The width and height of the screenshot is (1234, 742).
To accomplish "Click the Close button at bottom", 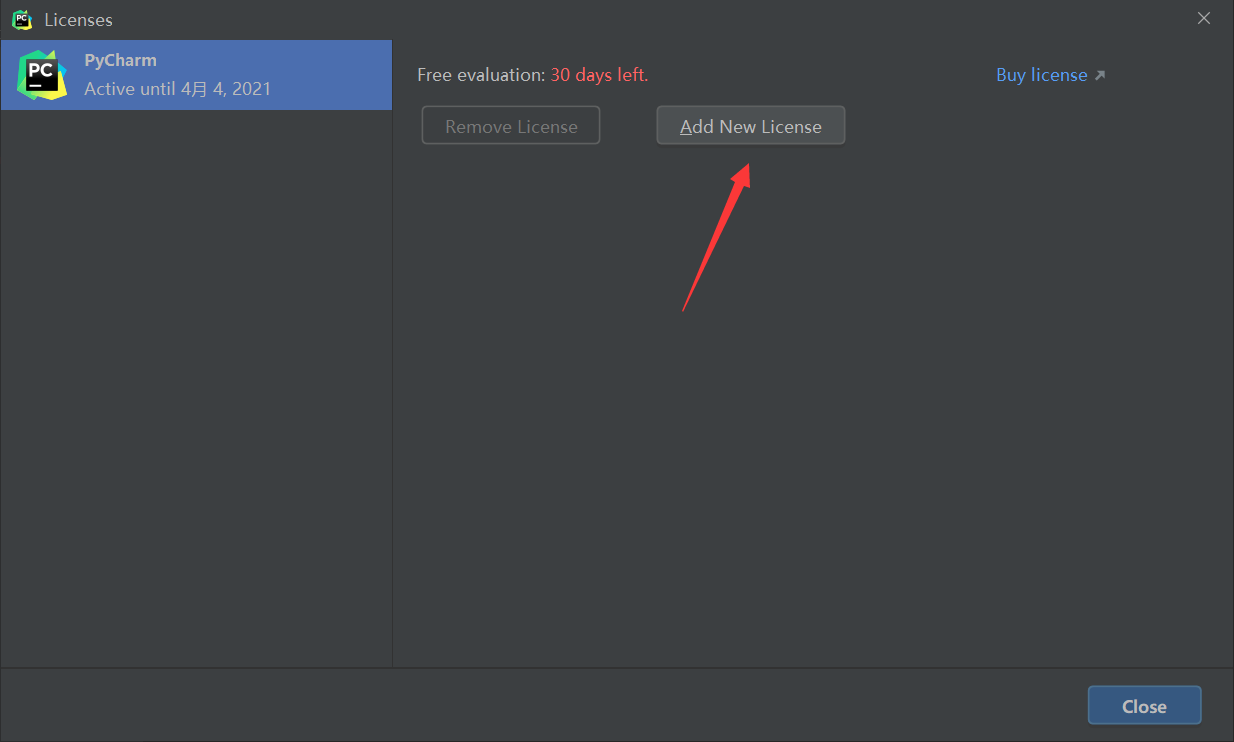I will pos(1144,706).
